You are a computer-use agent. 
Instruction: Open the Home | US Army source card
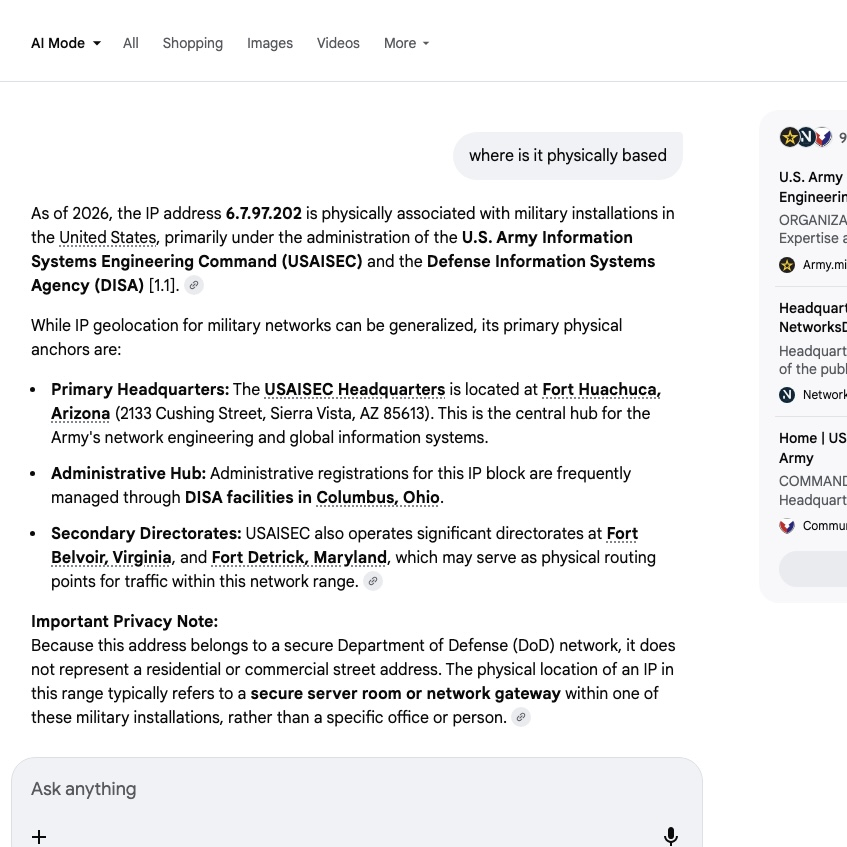[812, 482]
